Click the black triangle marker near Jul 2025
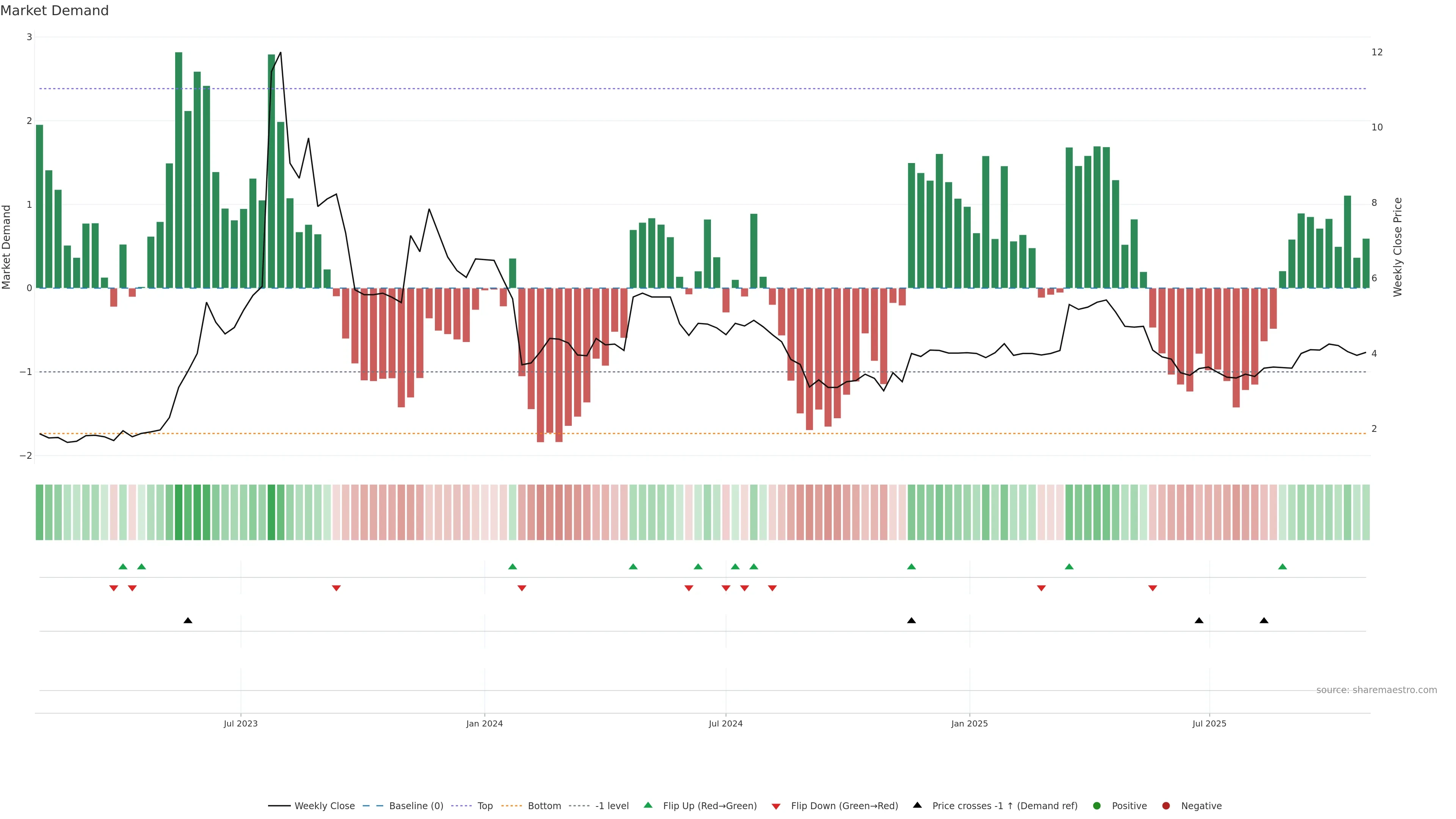Viewport: 1456px width, 819px height. click(1199, 621)
